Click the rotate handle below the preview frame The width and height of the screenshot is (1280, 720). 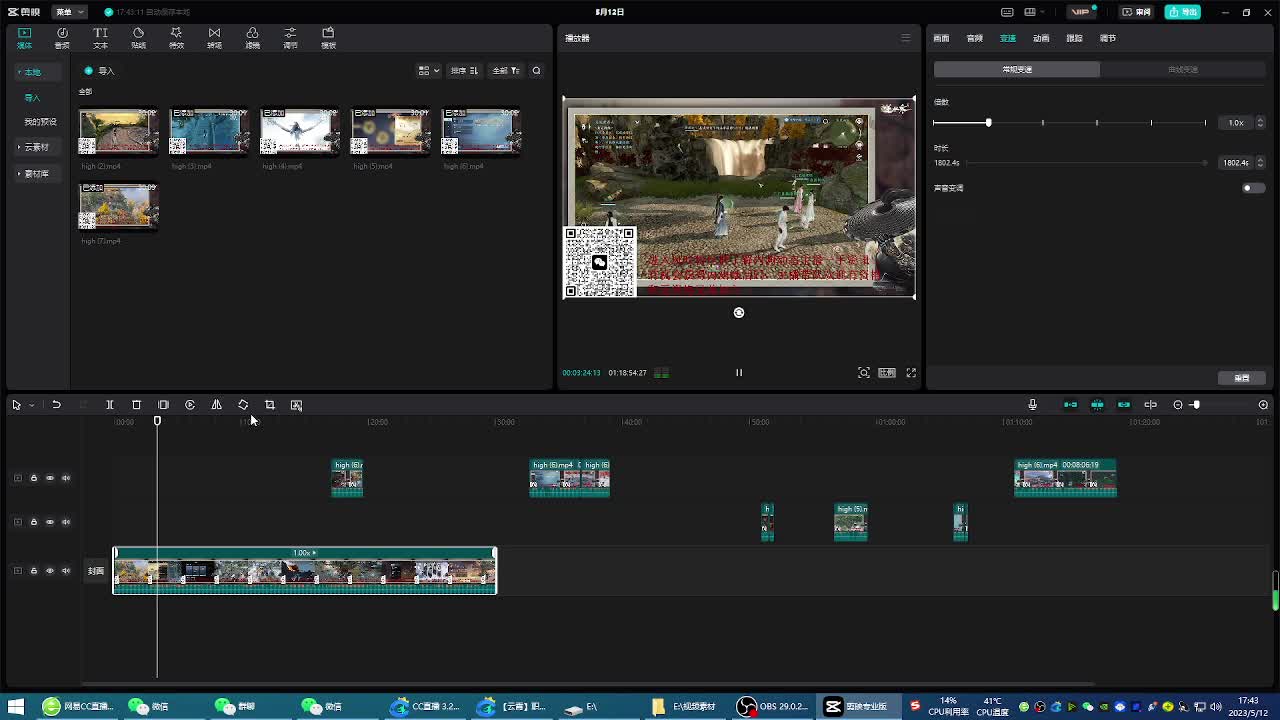[739, 313]
